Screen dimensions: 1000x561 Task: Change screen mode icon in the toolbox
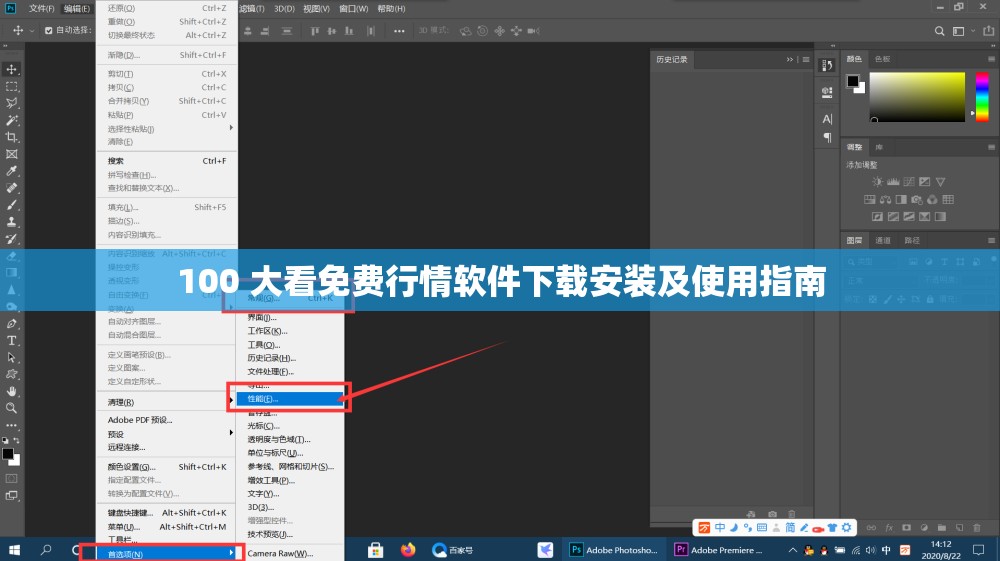click(11, 495)
